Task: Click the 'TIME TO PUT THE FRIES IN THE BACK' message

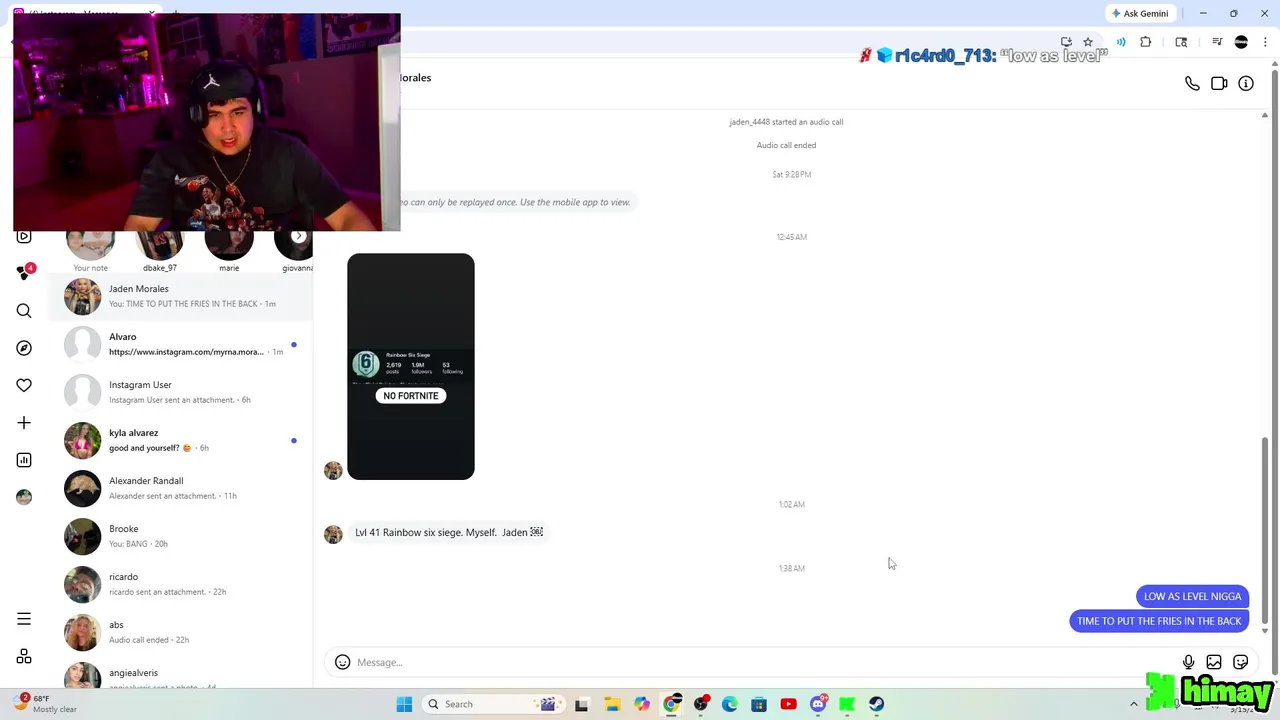Action: (x=1159, y=621)
